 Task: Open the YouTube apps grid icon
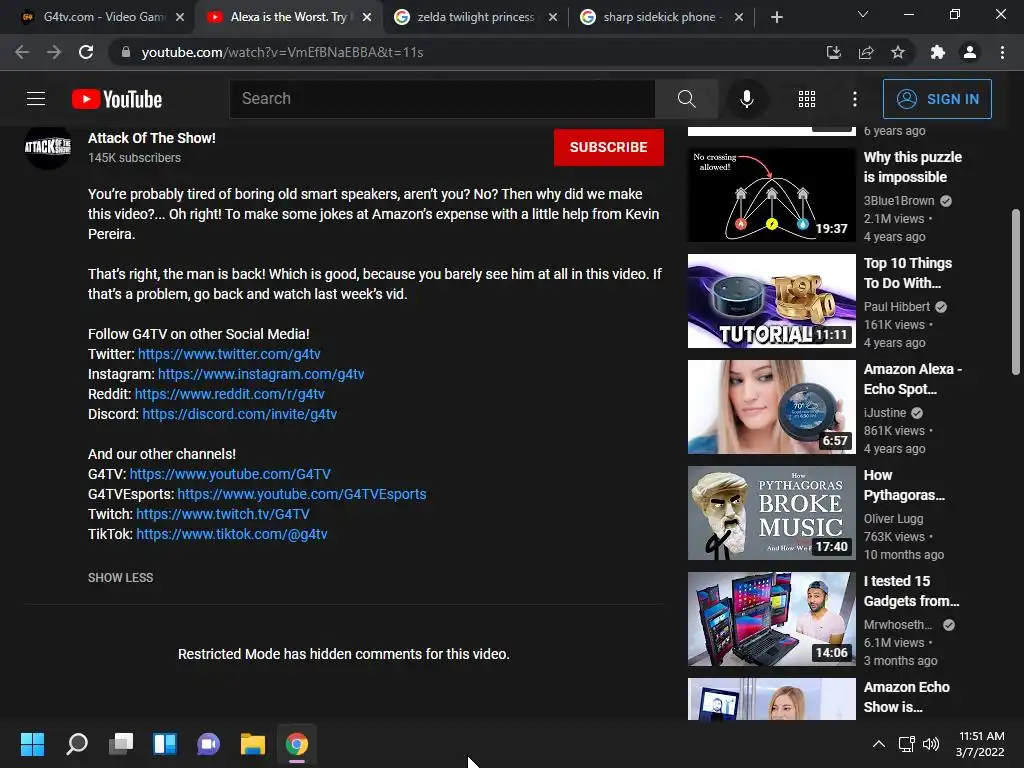pyautogui.click(x=807, y=99)
